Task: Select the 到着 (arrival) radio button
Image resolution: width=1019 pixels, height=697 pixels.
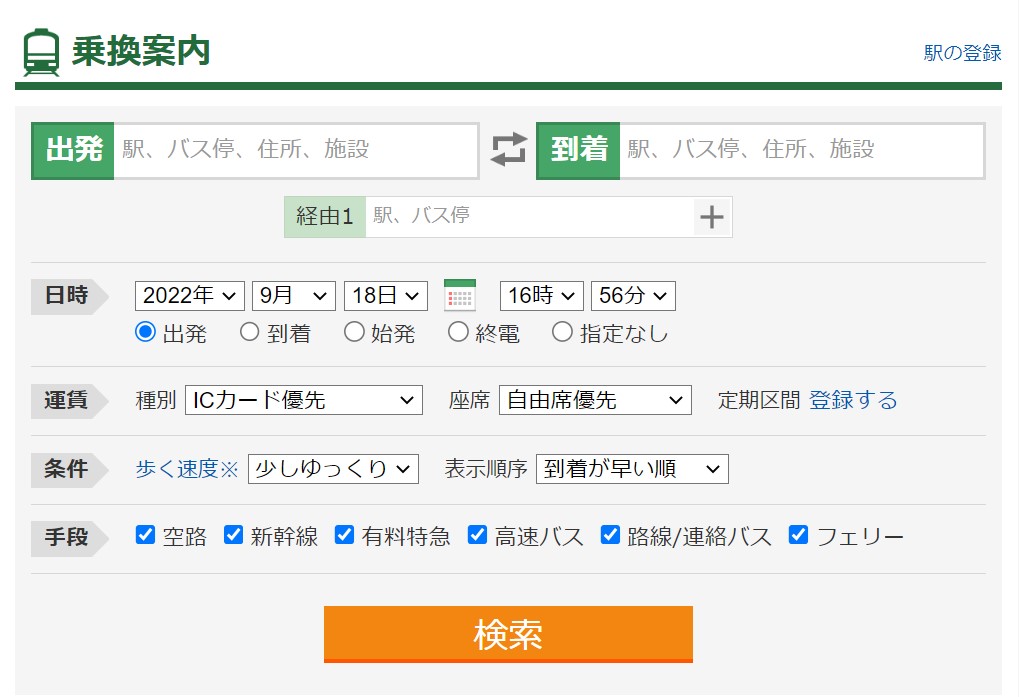Action: (250, 333)
